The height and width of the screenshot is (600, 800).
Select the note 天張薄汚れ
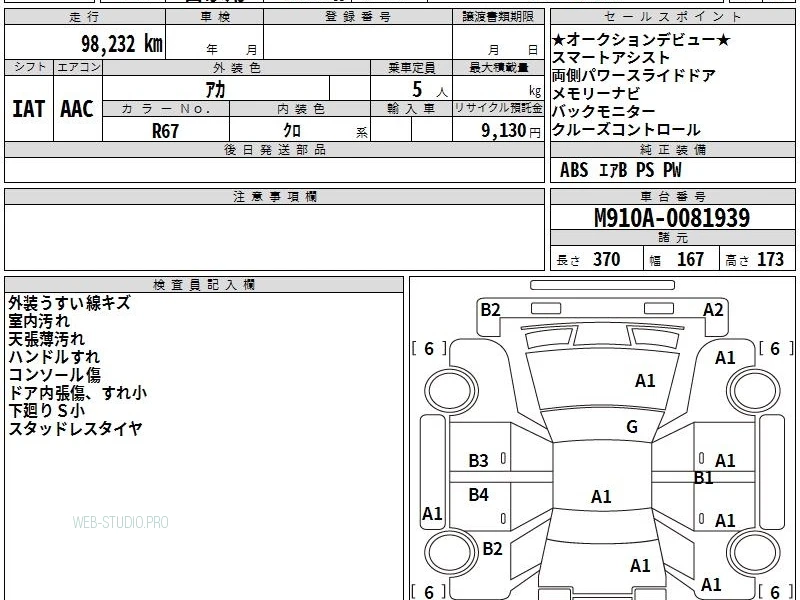click(x=46, y=339)
